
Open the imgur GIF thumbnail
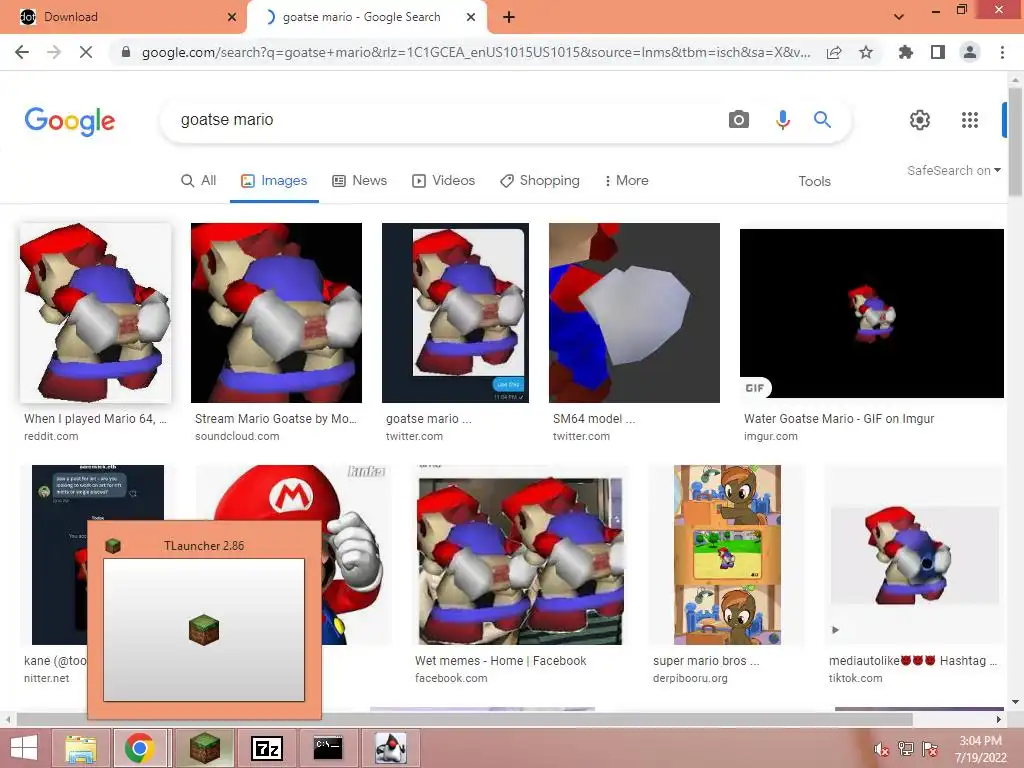(871, 313)
